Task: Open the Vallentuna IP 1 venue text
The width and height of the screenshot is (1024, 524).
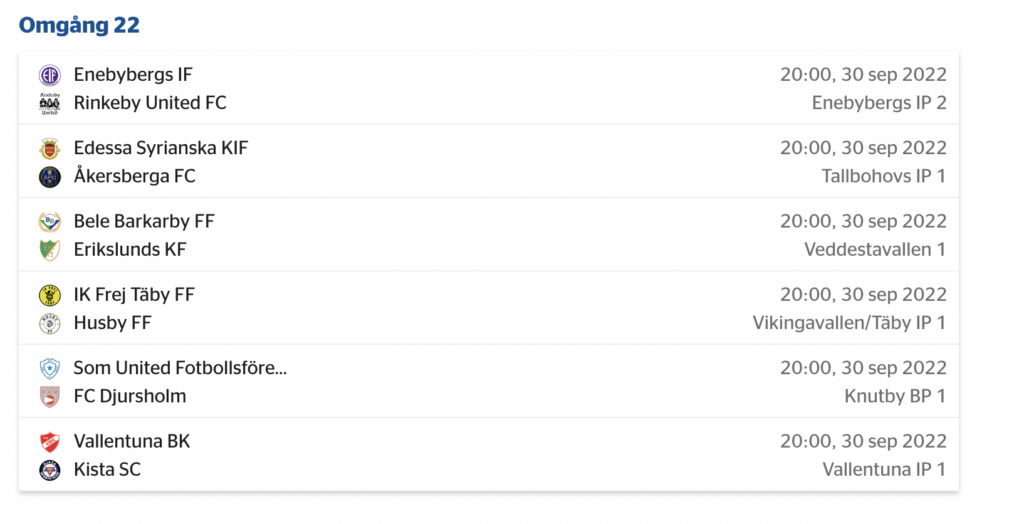Action: pyautogui.click(x=884, y=469)
